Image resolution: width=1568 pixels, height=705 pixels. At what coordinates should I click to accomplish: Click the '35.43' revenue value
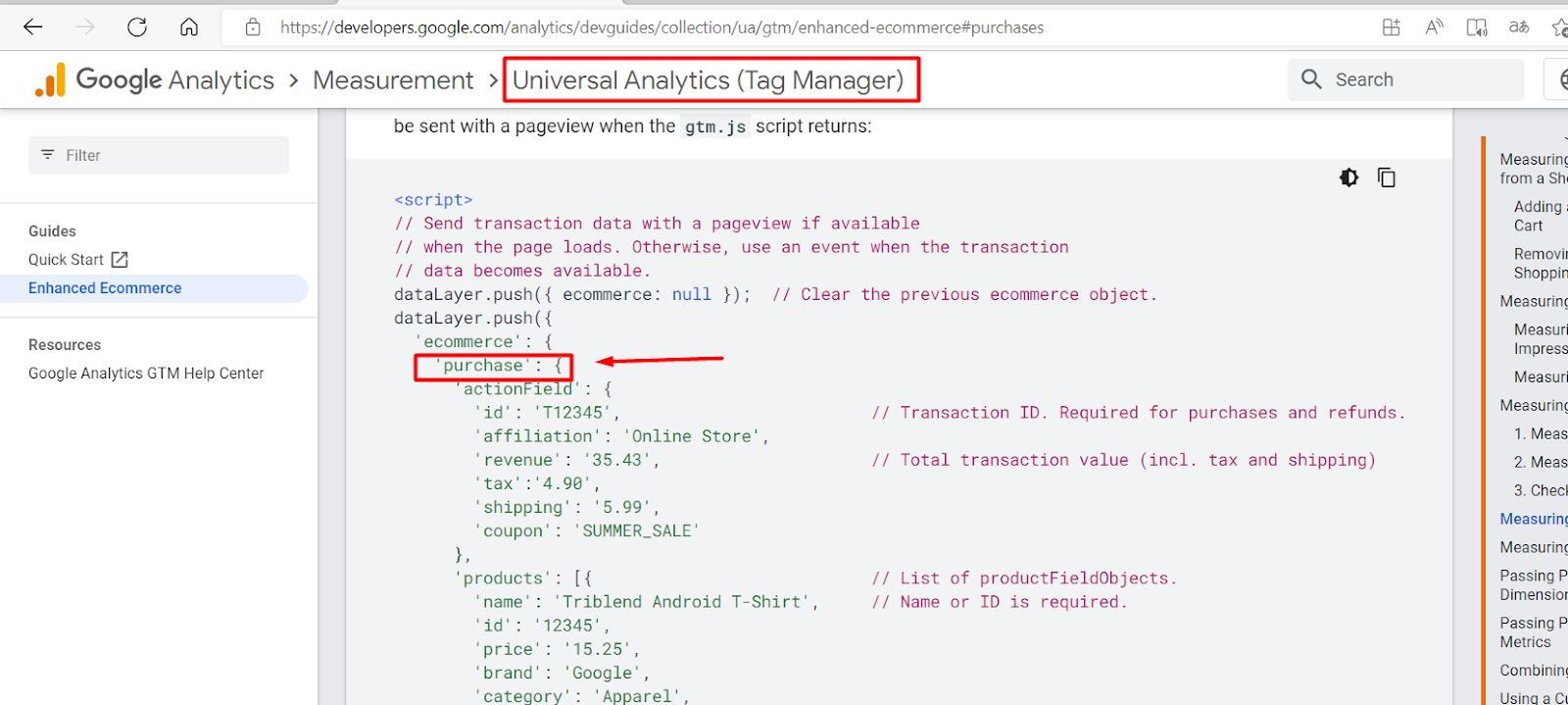click(x=617, y=460)
